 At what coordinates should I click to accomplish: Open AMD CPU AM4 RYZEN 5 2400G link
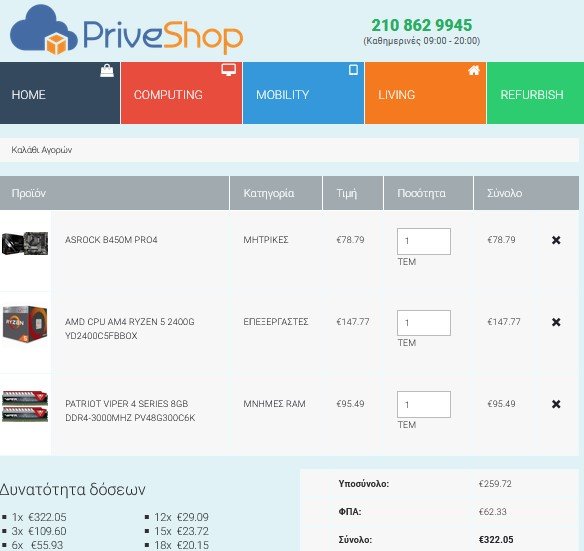pyautogui.click(x=130, y=329)
